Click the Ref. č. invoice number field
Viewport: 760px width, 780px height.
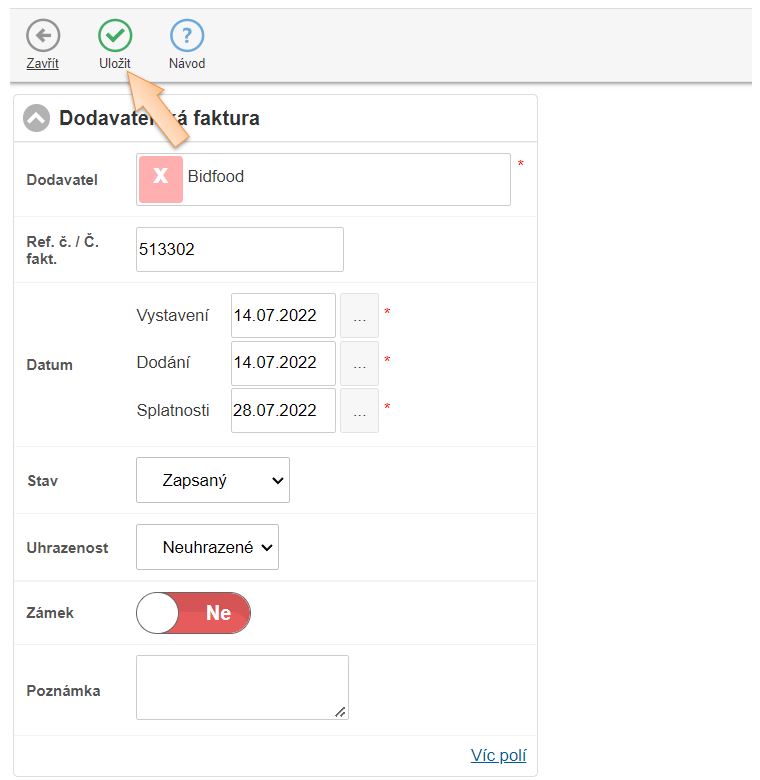tap(240, 249)
